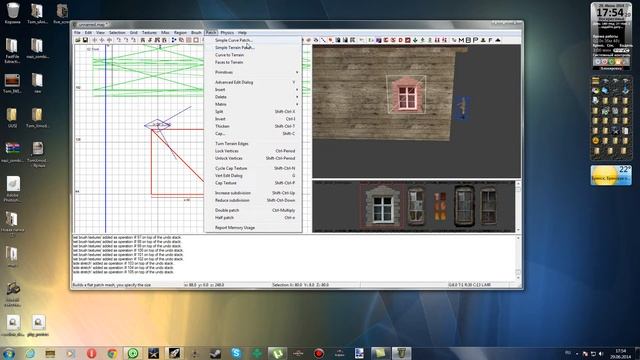
Task: Pick the stone-framed window texture thumbnail
Action: (382, 205)
